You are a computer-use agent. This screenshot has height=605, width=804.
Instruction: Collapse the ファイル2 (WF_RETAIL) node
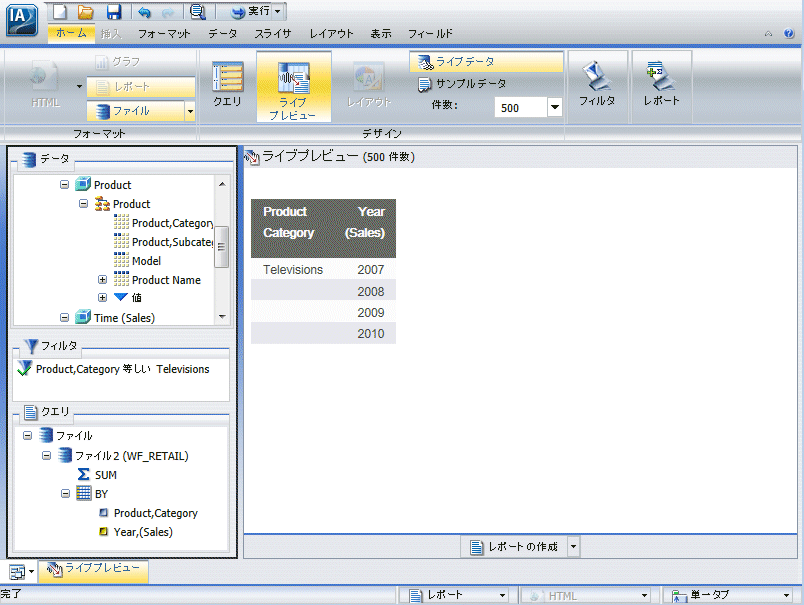46,455
